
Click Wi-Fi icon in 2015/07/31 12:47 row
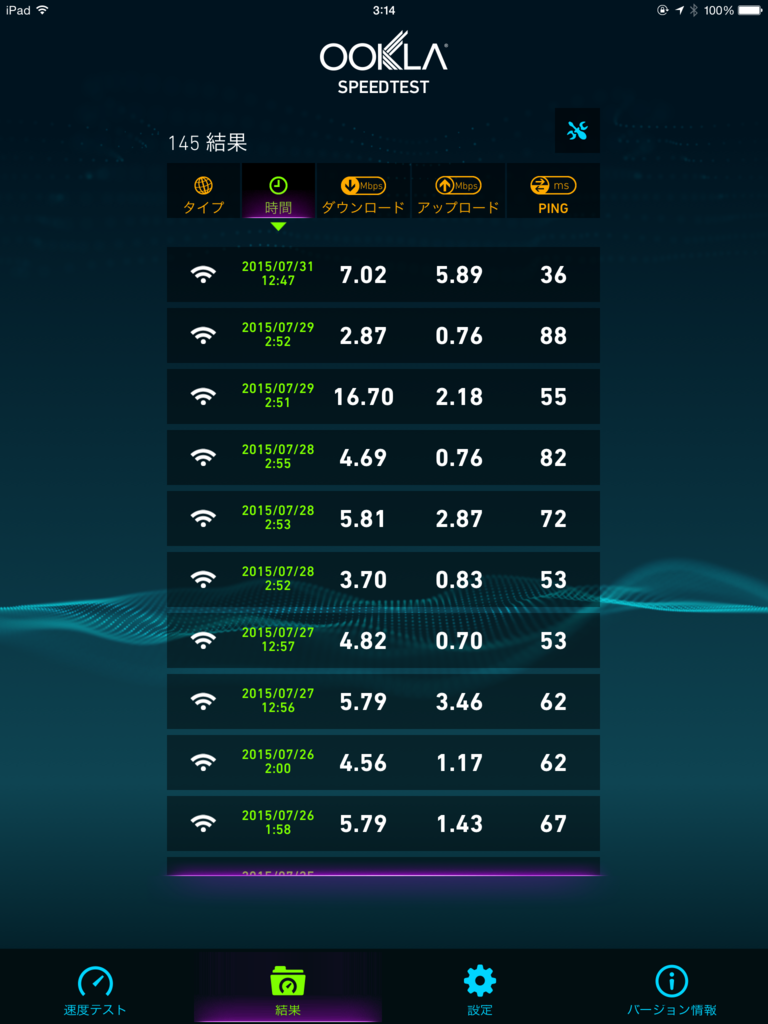tap(204, 274)
